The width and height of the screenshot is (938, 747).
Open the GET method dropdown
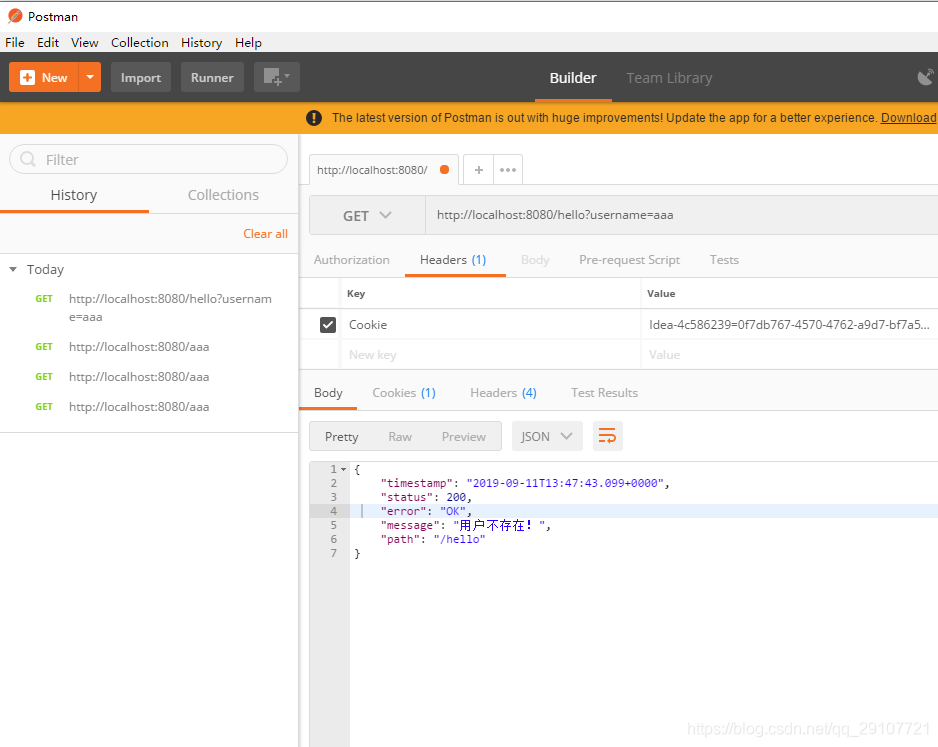point(367,215)
